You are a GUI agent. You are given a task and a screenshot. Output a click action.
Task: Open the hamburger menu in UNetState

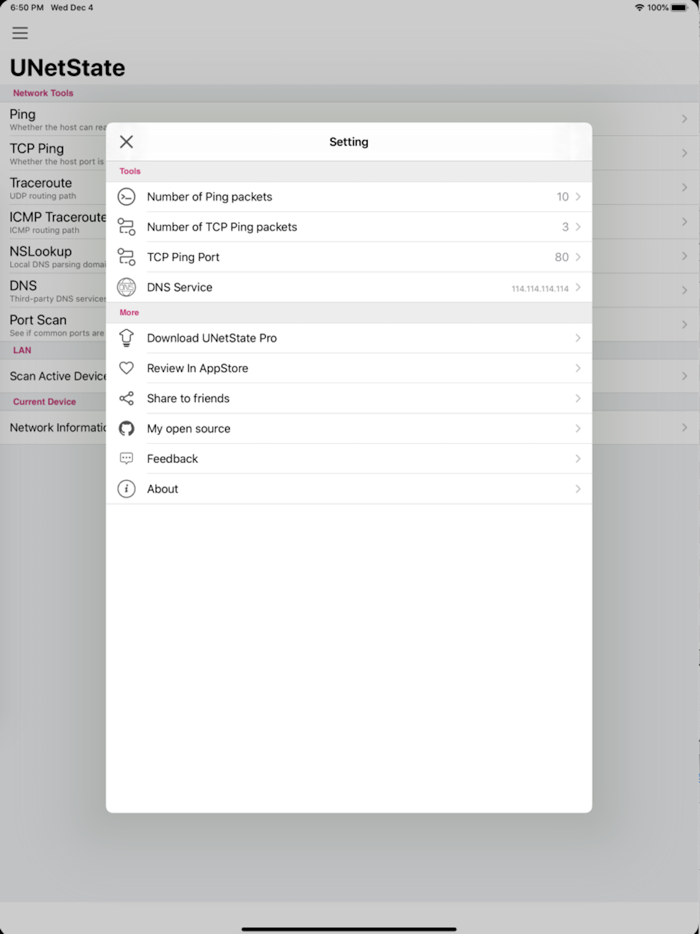(20, 33)
